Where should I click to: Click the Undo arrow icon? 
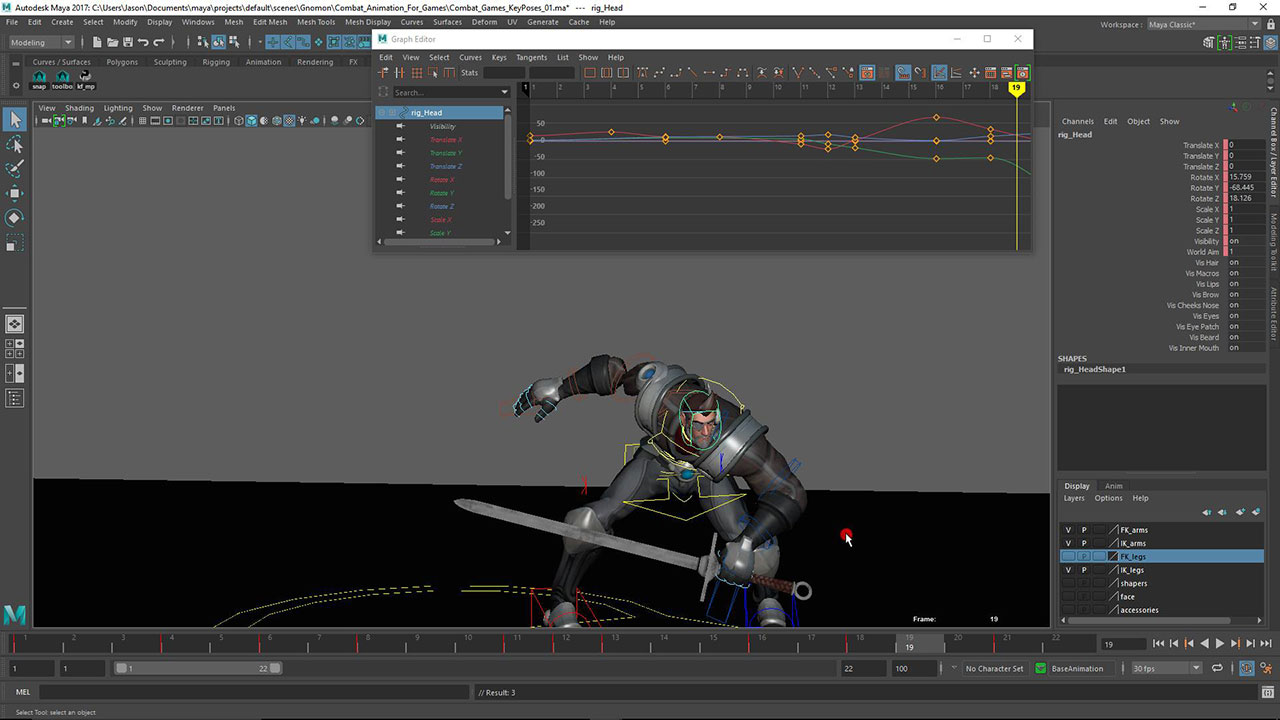click(x=143, y=42)
